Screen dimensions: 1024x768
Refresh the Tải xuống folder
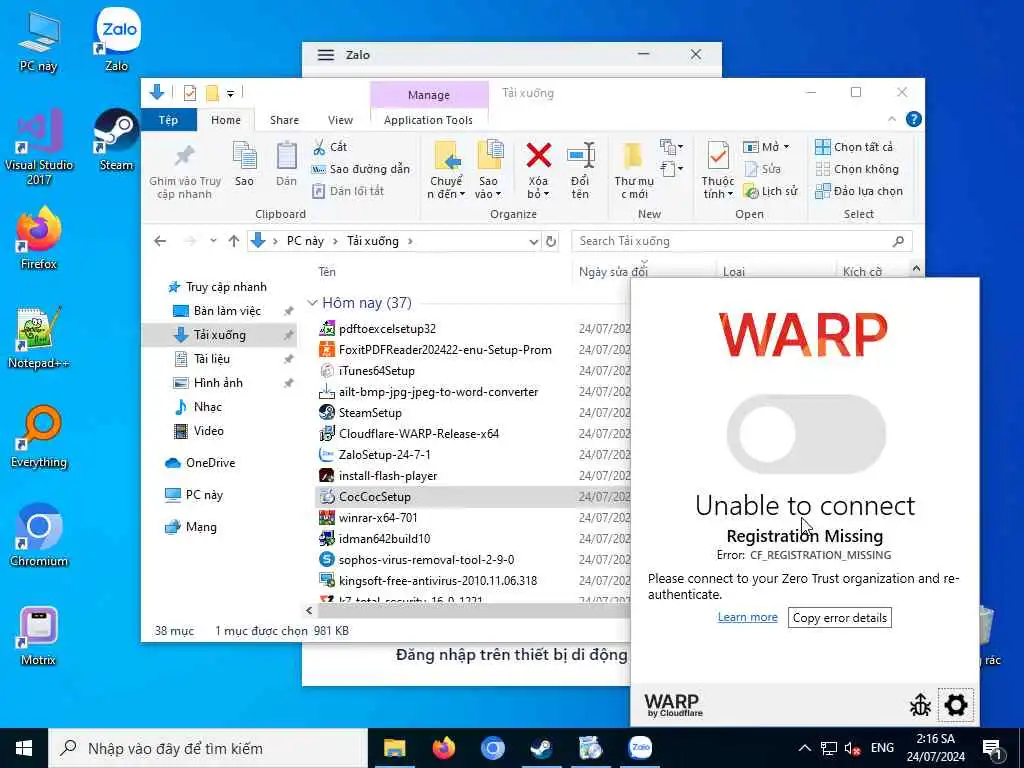point(551,242)
